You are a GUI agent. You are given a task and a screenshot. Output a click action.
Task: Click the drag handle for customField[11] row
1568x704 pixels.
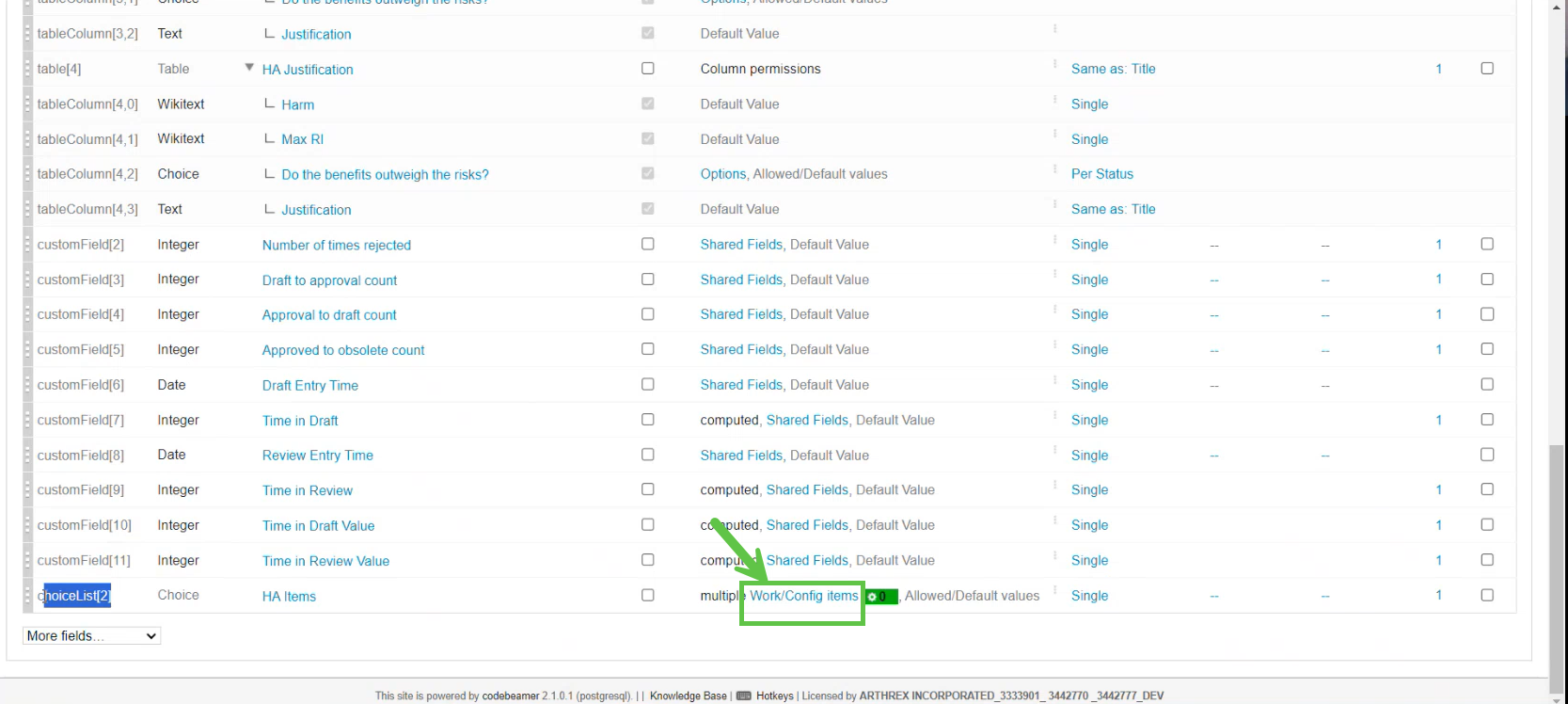[28, 561]
